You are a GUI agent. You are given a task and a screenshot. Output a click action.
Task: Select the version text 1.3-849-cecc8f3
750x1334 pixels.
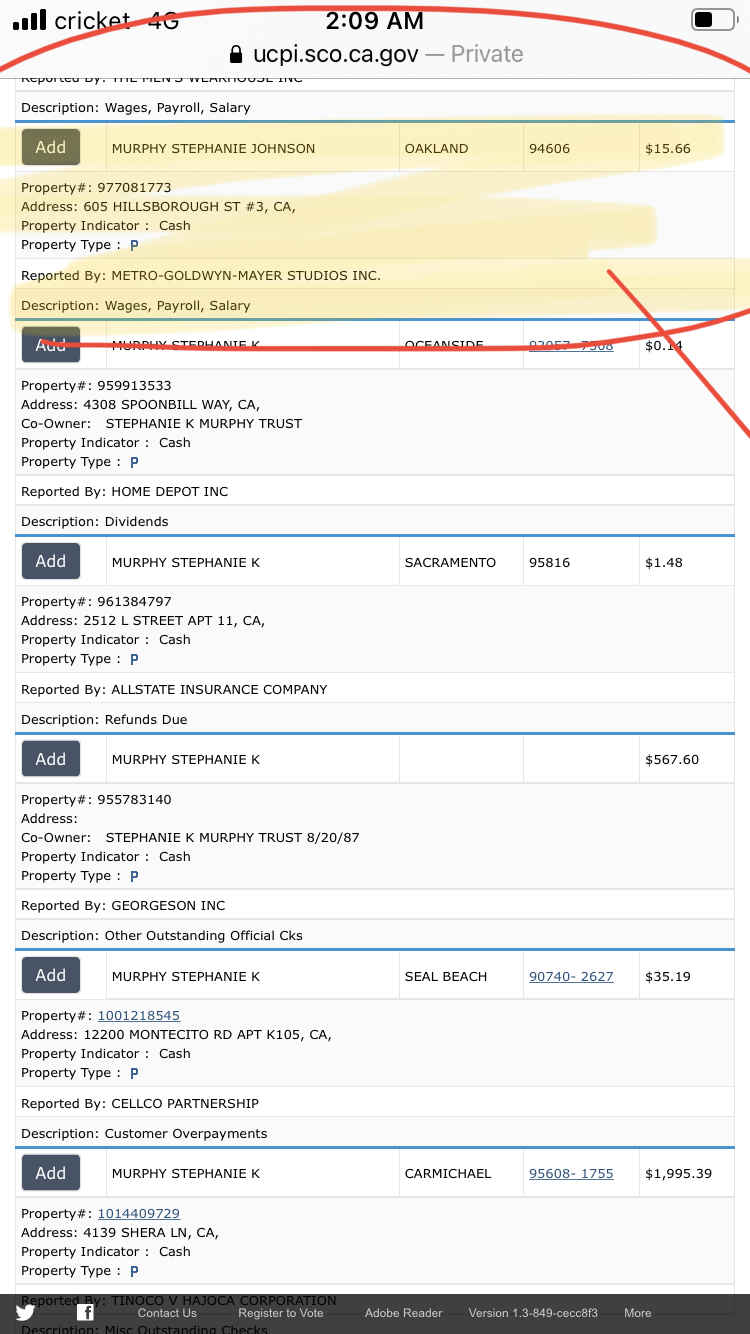coord(533,1313)
